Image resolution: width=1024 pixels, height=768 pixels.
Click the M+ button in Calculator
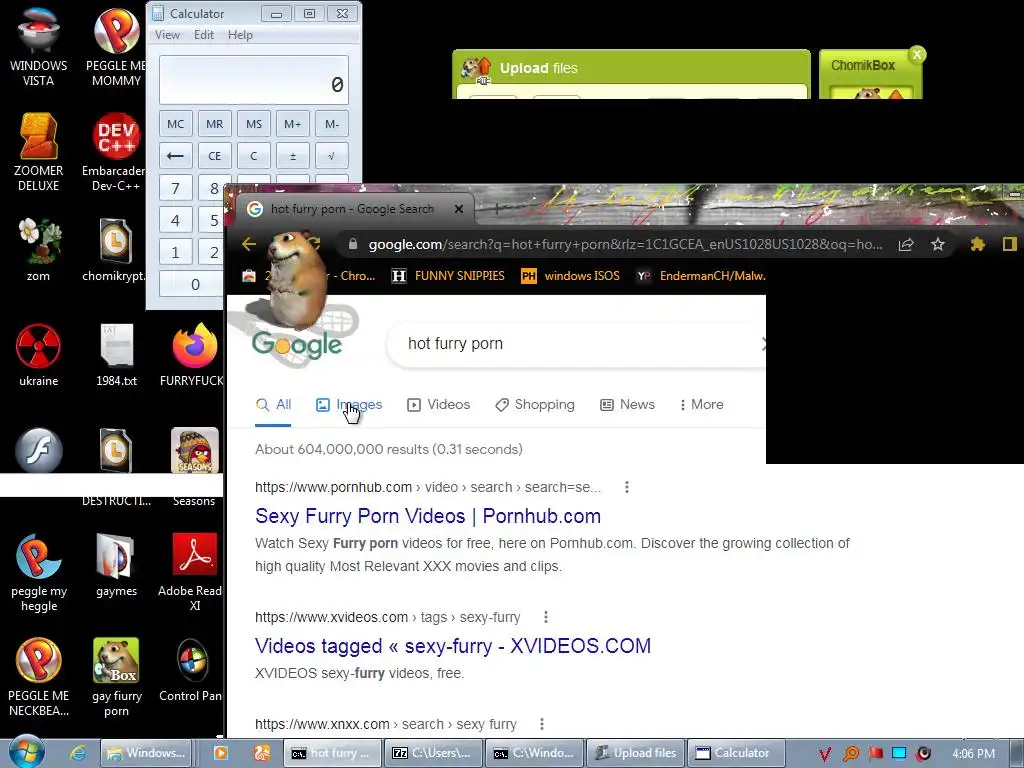point(293,123)
